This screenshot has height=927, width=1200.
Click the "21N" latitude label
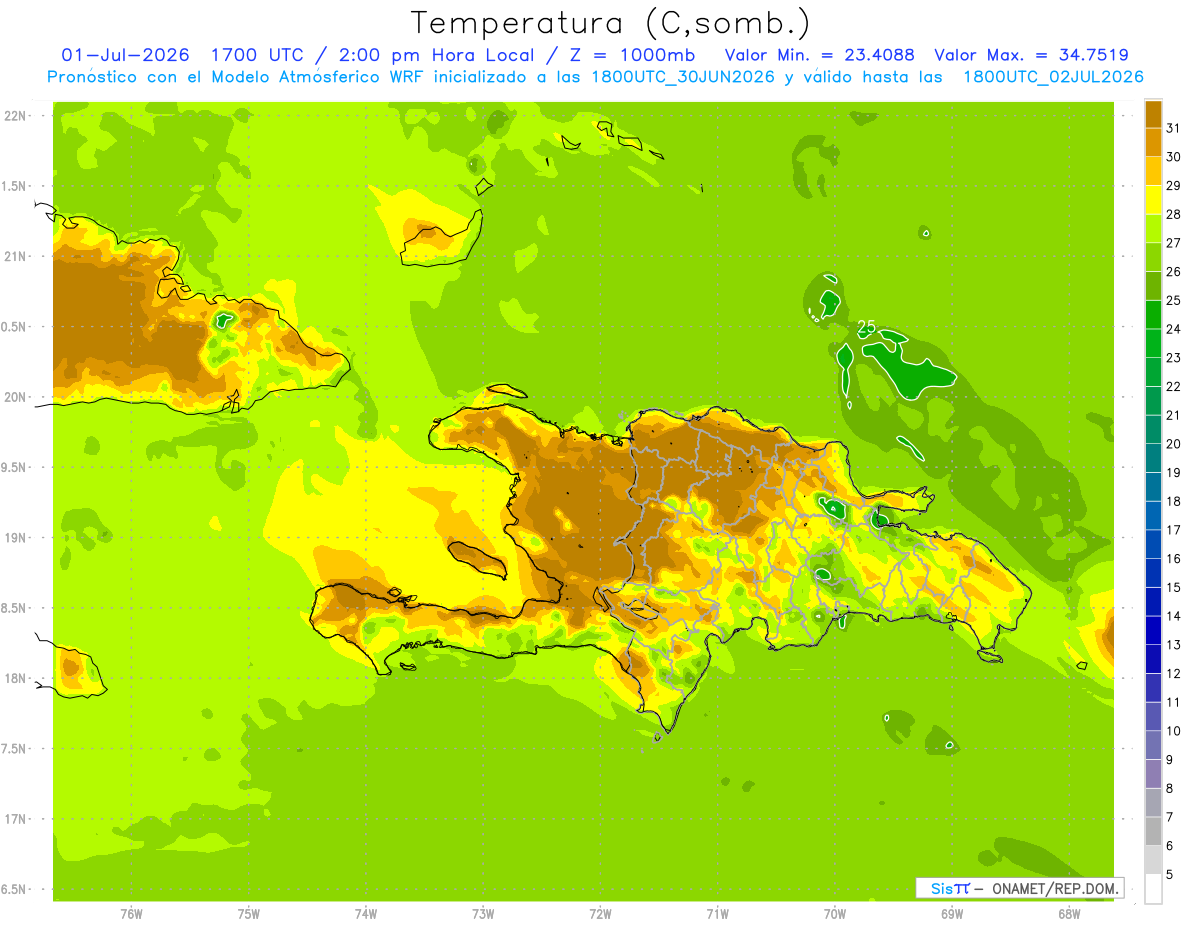pyautogui.click(x=16, y=256)
